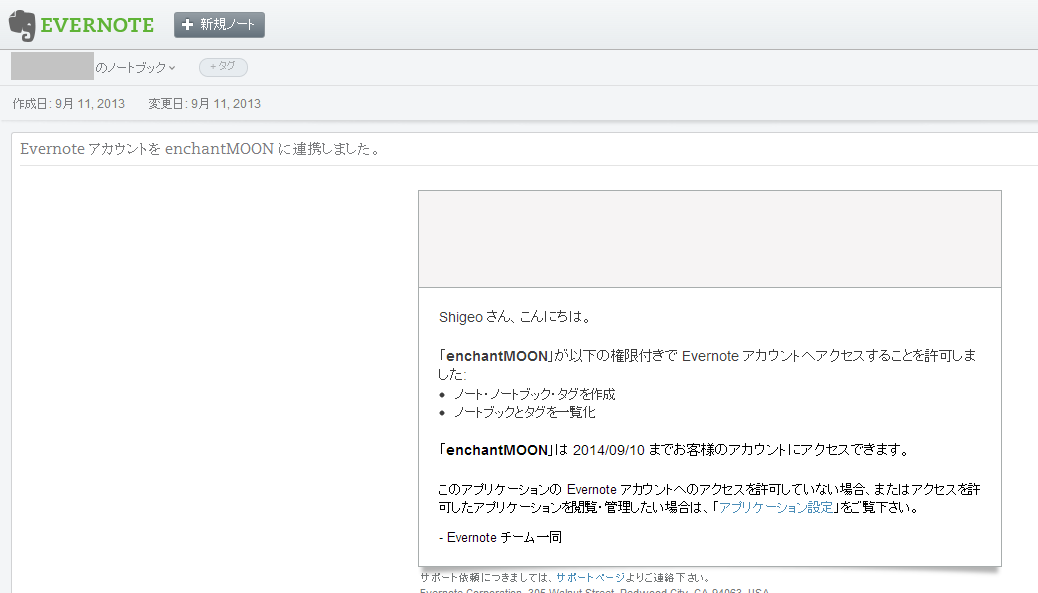Click the 作成日: 9月 11, 2013 text
This screenshot has height=593, width=1038.
point(69,103)
